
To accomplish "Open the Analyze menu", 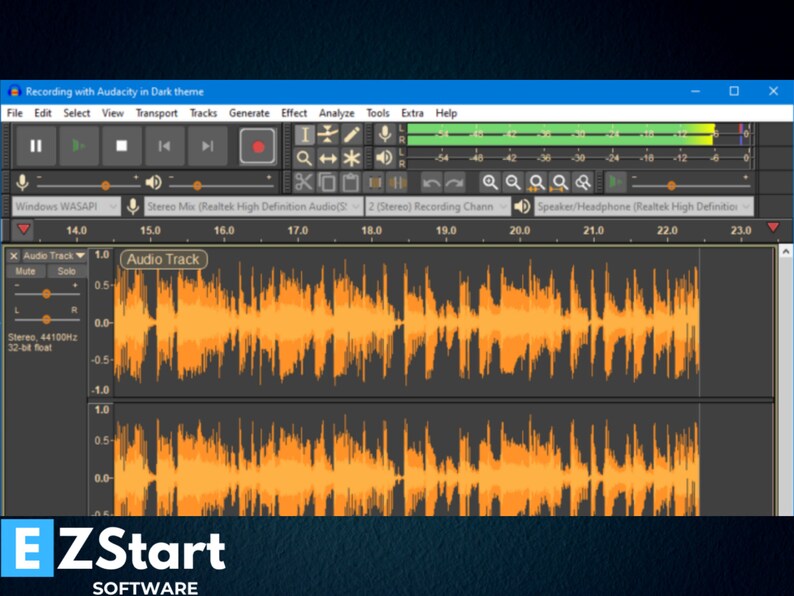I will point(336,113).
